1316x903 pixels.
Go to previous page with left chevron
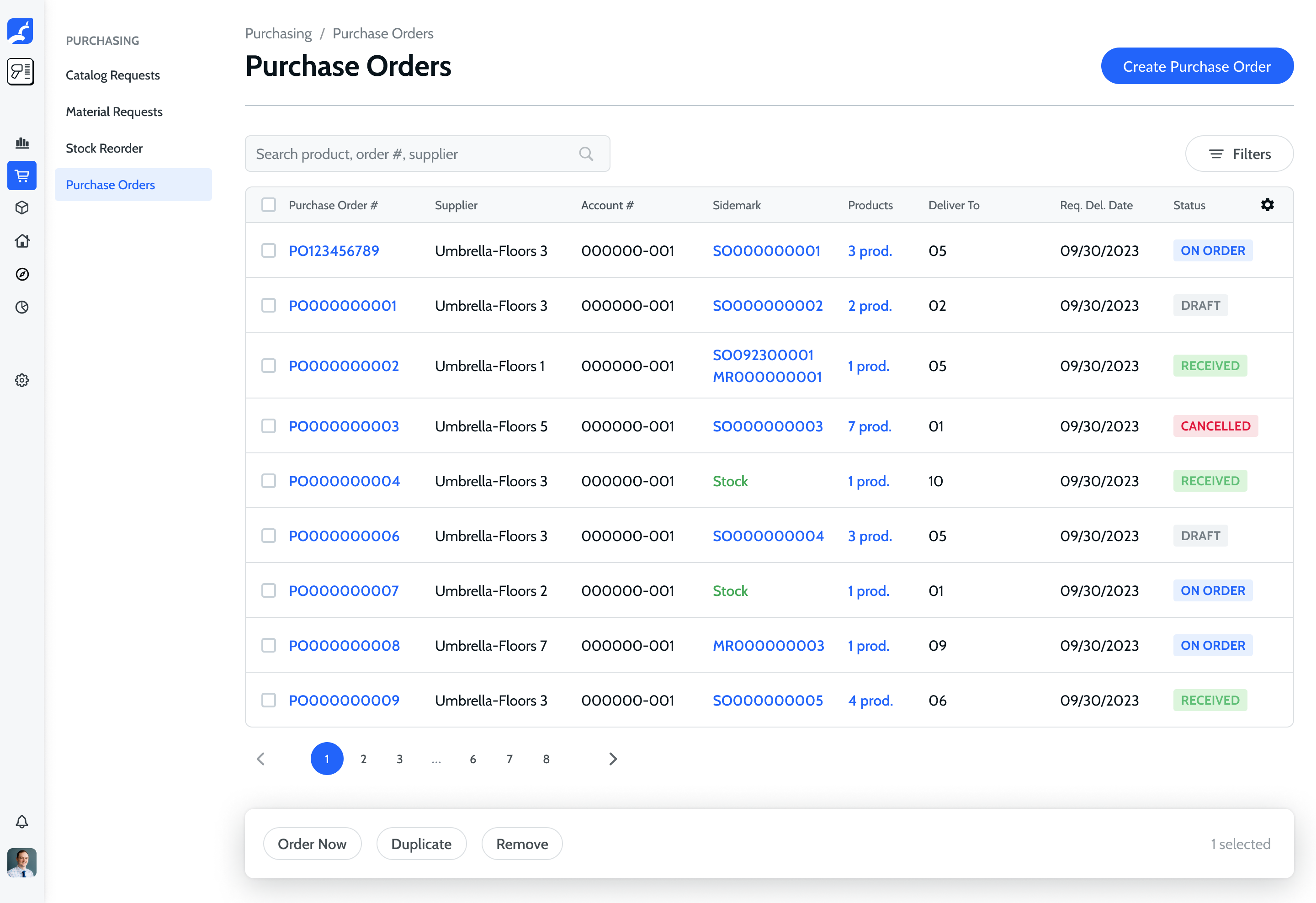tap(261, 759)
